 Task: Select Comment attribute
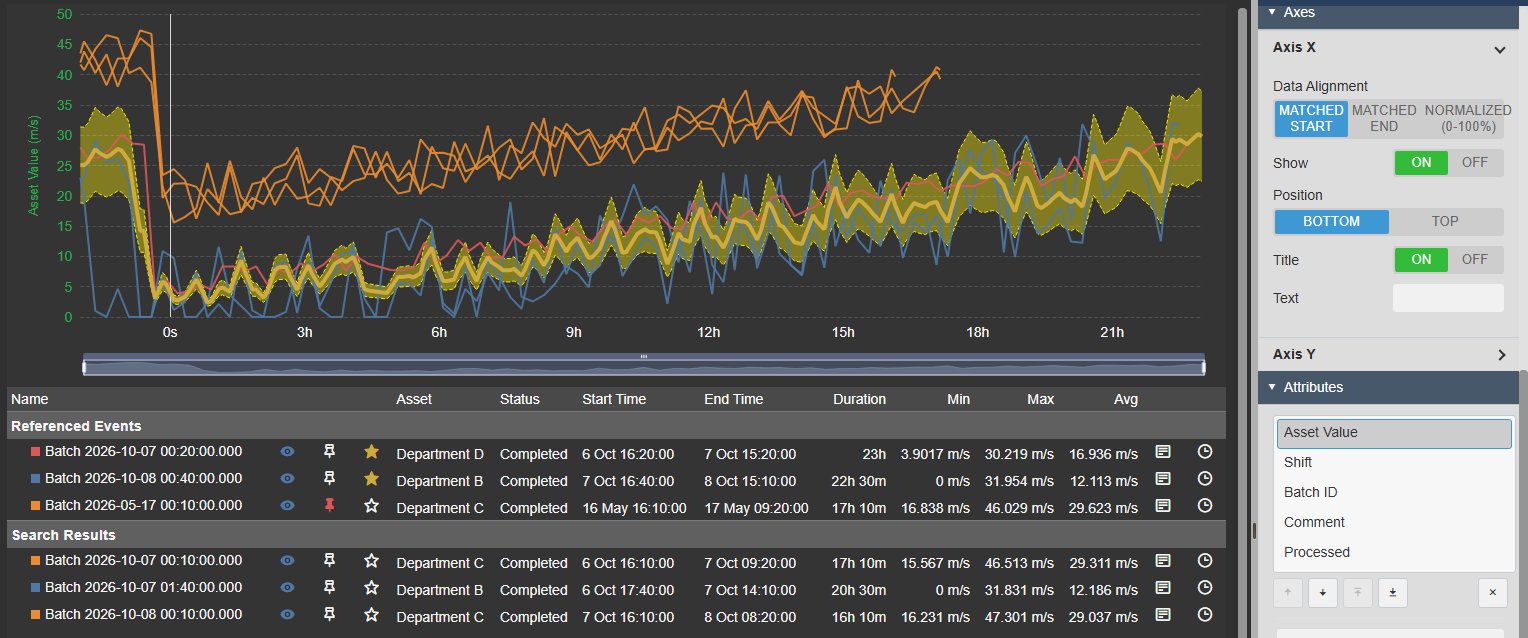click(x=1393, y=522)
